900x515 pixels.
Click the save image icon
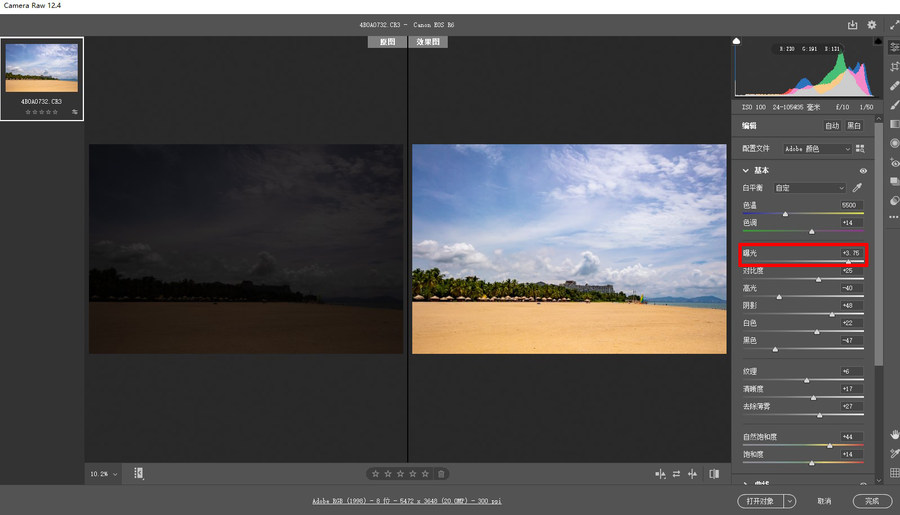[852, 25]
